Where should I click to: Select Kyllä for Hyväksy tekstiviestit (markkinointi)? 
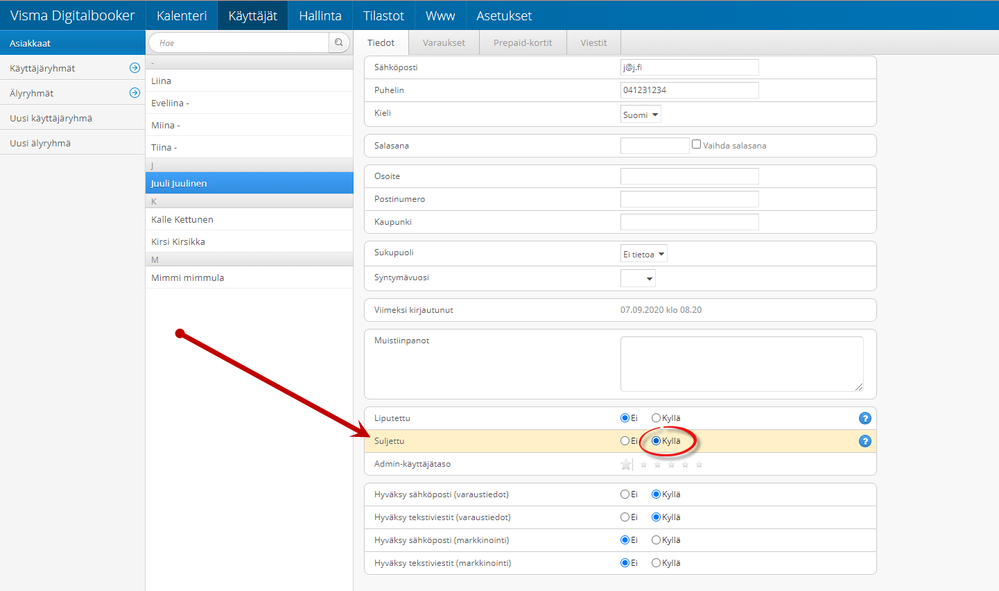(x=656, y=563)
